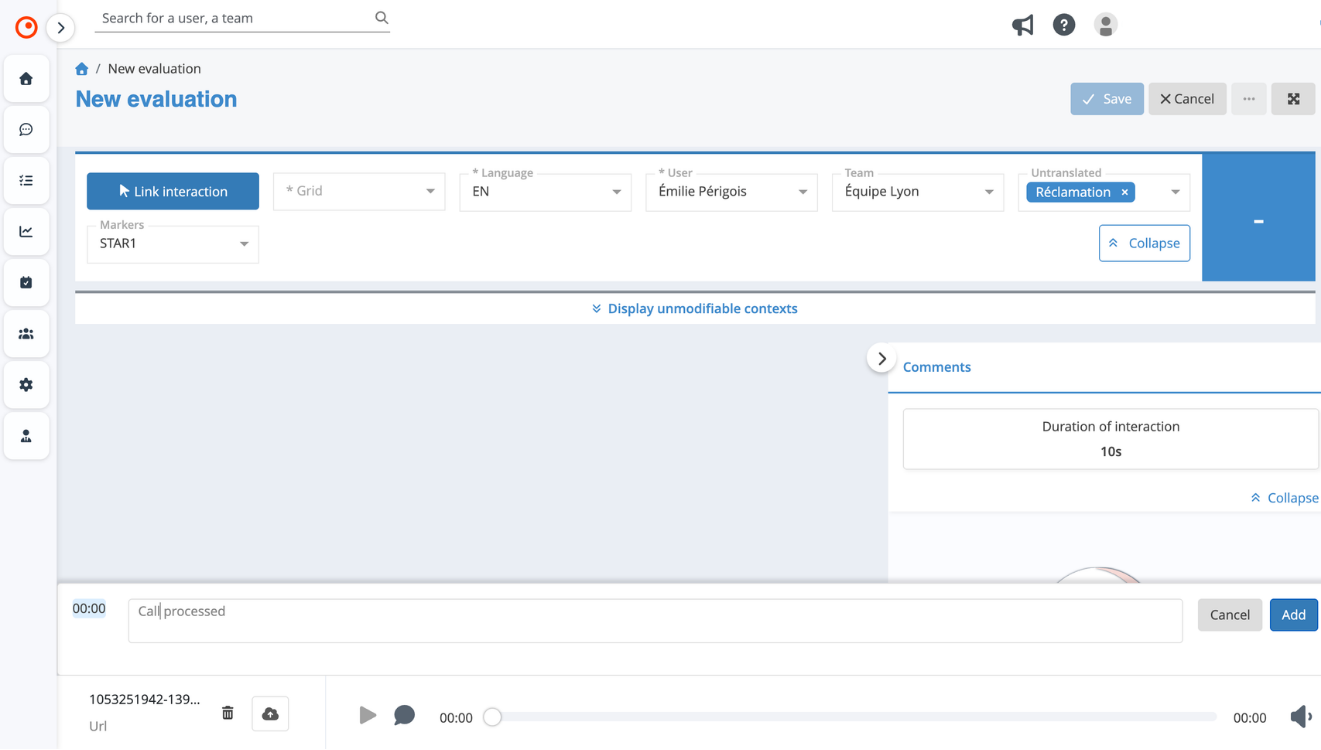The height and width of the screenshot is (750, 1321).
Task: Click the audio playback progress slider handle
Action: point(492,717)
